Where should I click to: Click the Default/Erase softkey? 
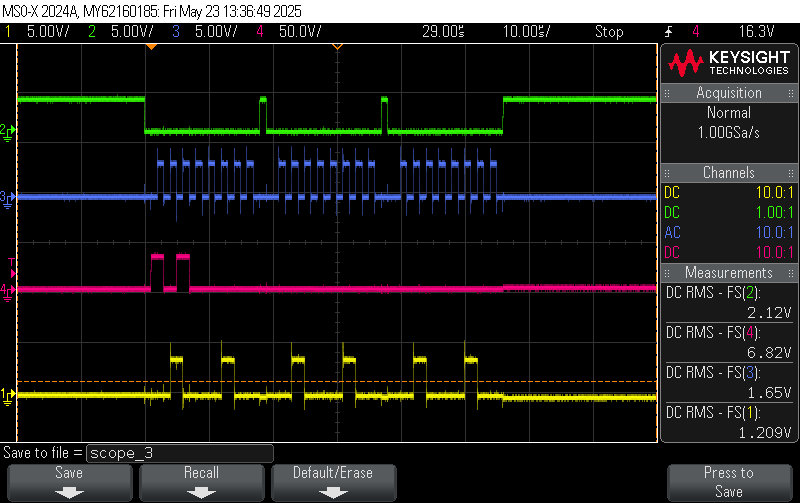click(333, 483)
